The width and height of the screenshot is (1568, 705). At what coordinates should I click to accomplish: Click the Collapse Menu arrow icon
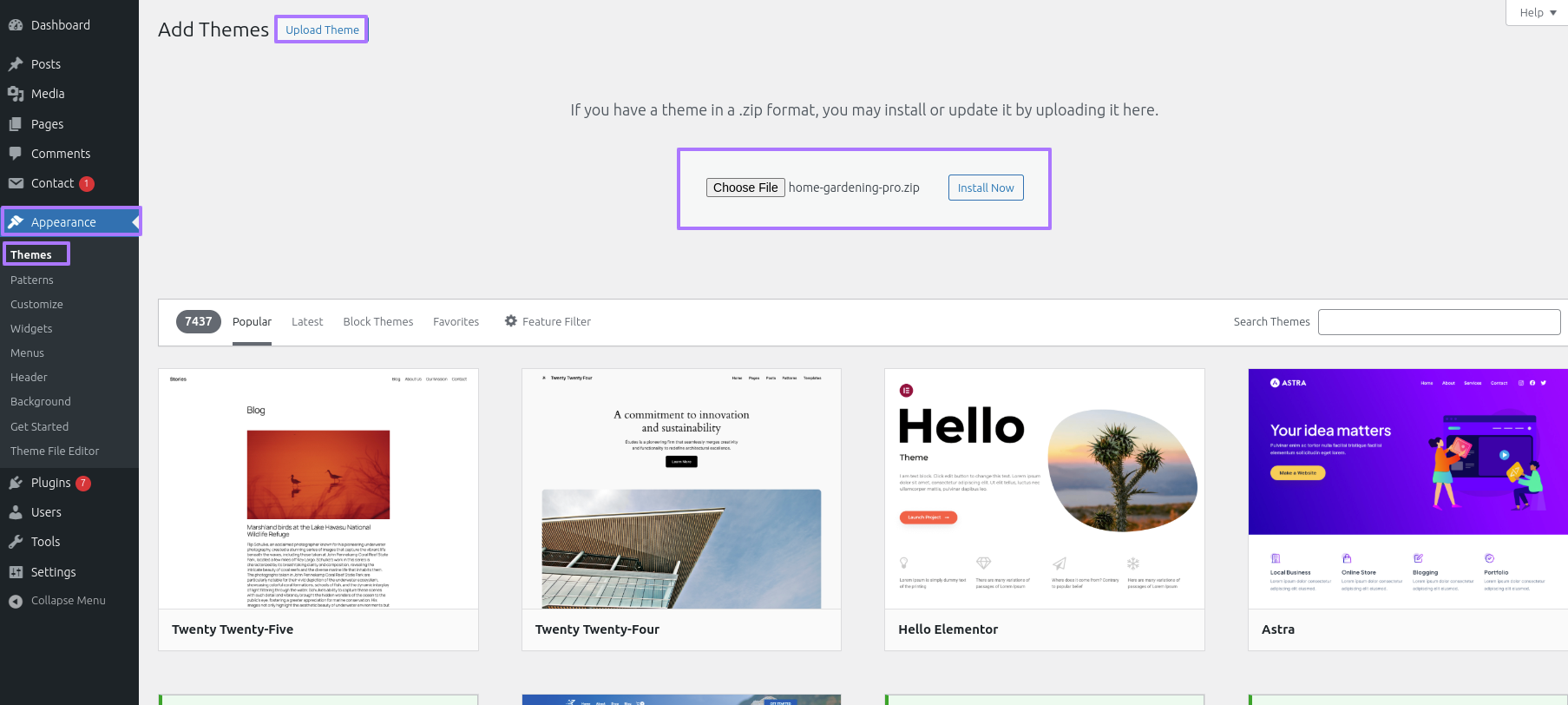[x=16, y=601]
